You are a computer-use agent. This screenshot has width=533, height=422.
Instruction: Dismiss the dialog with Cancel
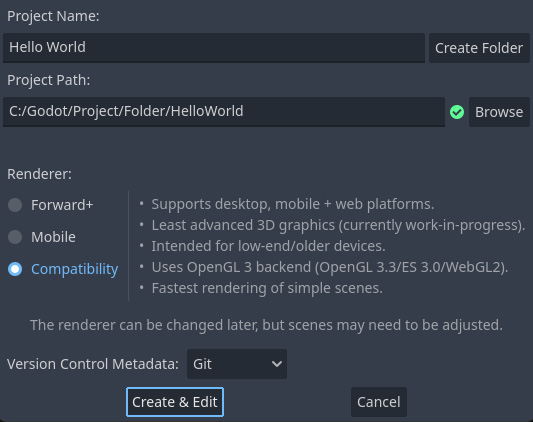point(379,402)
